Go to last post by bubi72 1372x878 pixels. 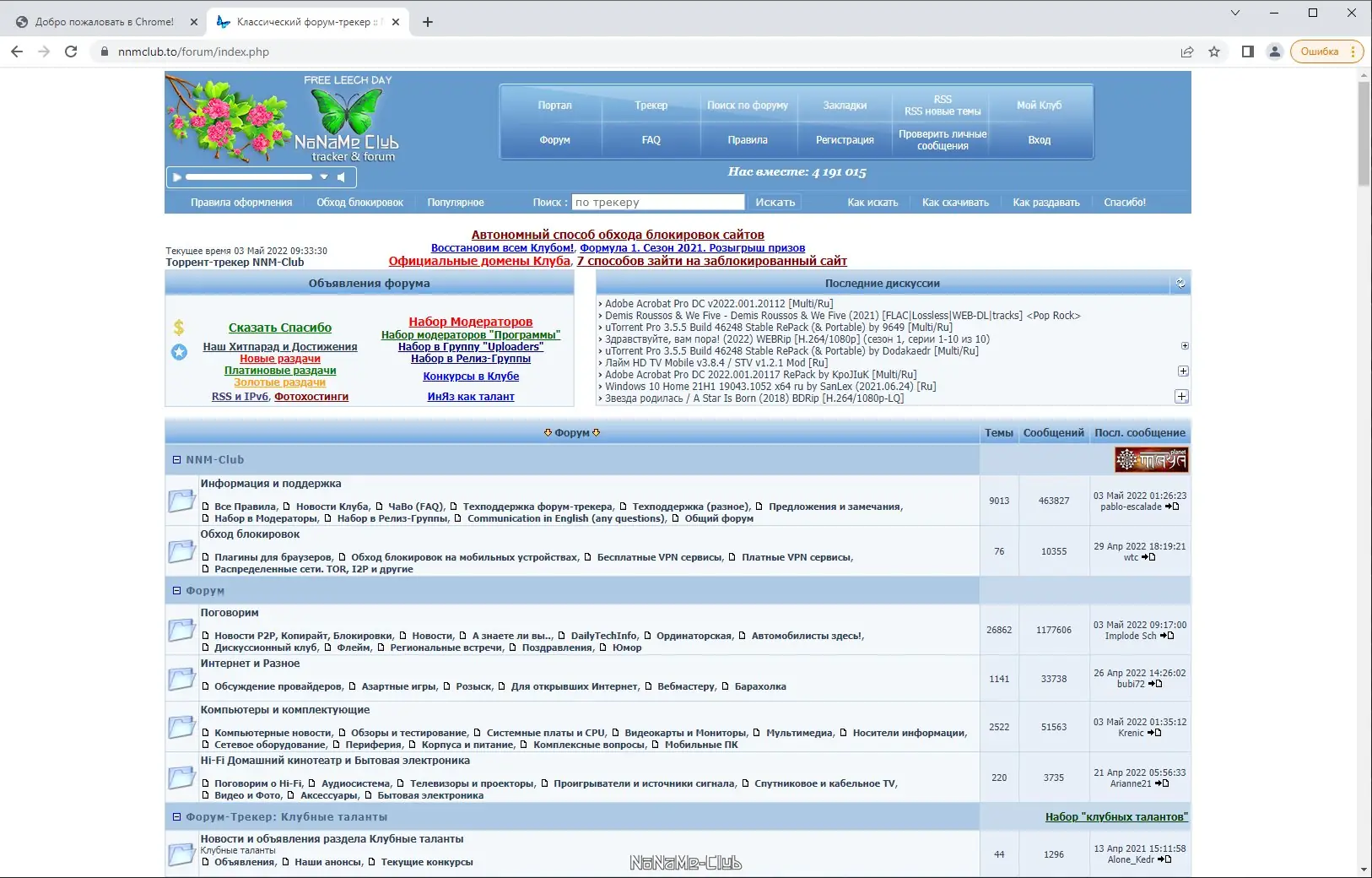pyautogui.click(x=1155, y=684)
